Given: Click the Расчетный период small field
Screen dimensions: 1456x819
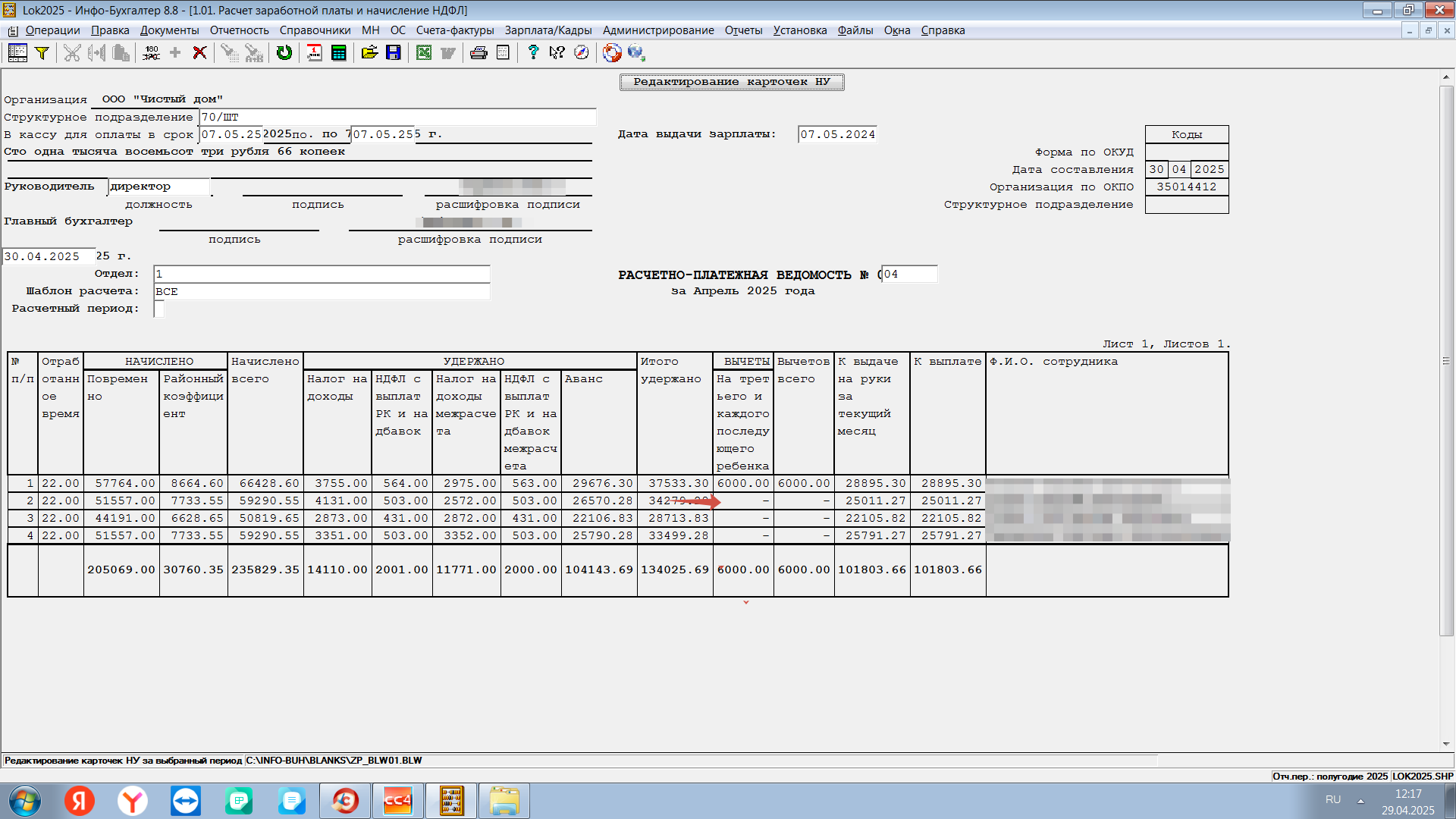Looking at the screenshot, I should pos(159,309).
